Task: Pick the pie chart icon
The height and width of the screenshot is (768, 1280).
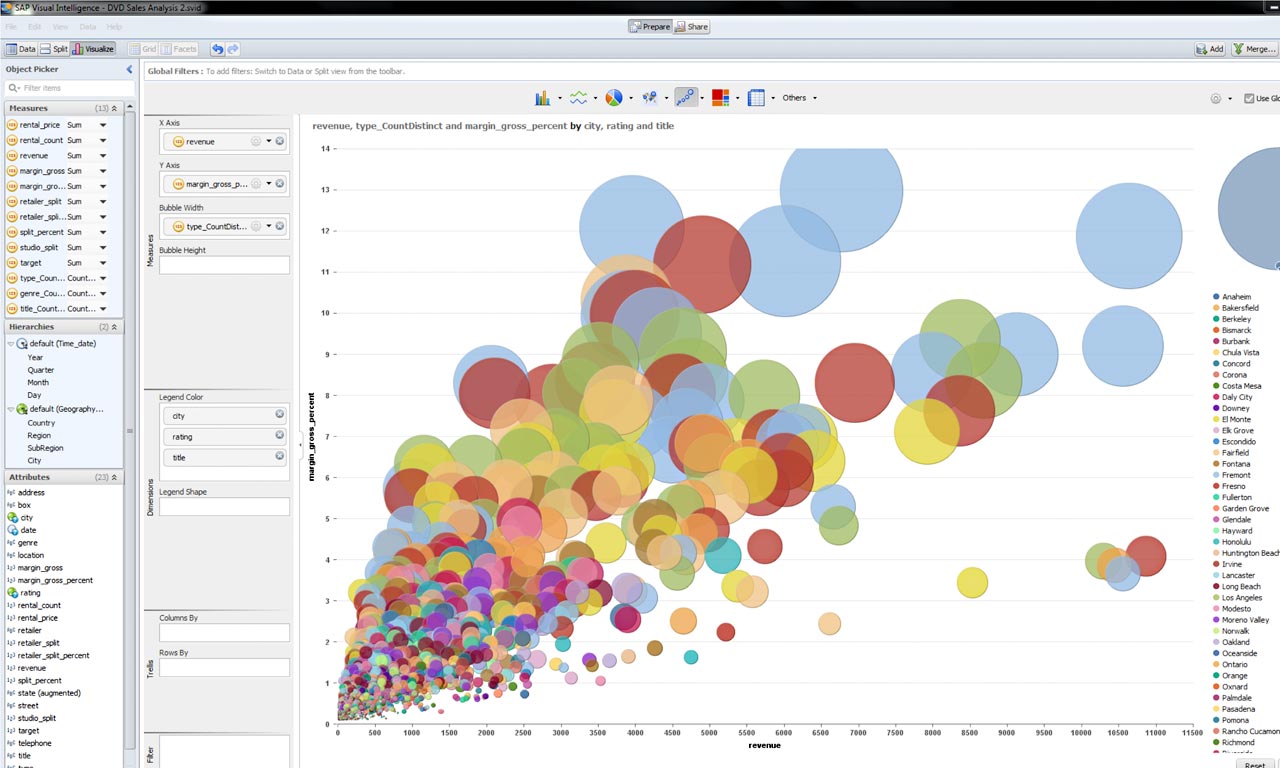Action: pos(613,98)
